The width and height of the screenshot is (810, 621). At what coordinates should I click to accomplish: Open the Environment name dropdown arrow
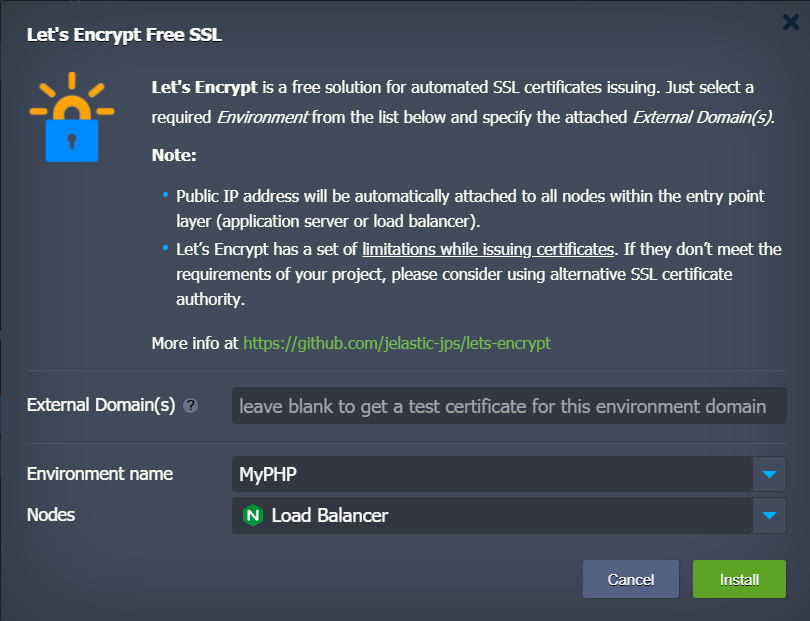click(769, 474)
